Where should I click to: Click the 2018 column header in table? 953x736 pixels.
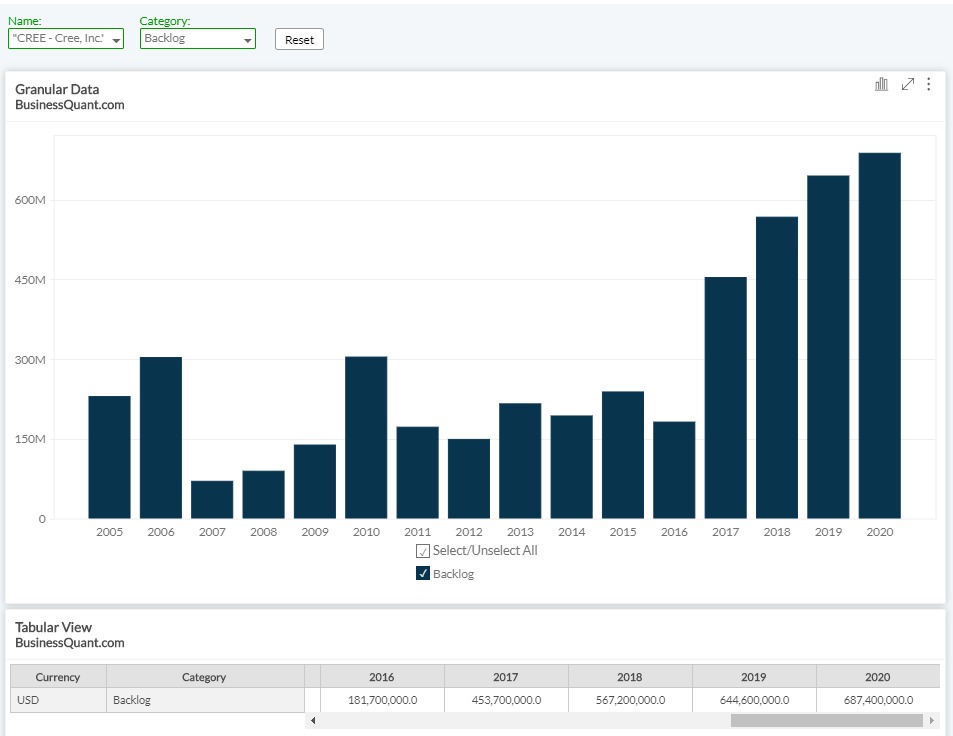[x=630, y=676]
